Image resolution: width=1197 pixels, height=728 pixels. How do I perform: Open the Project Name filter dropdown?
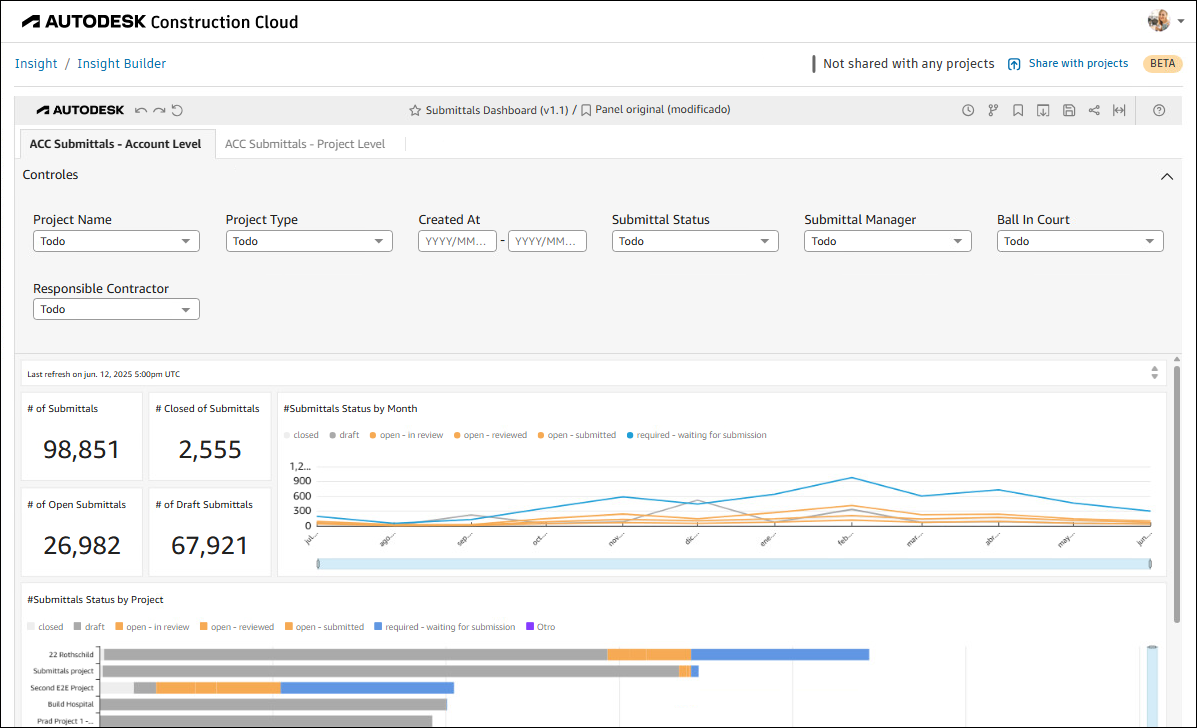(x=116, y=240)
